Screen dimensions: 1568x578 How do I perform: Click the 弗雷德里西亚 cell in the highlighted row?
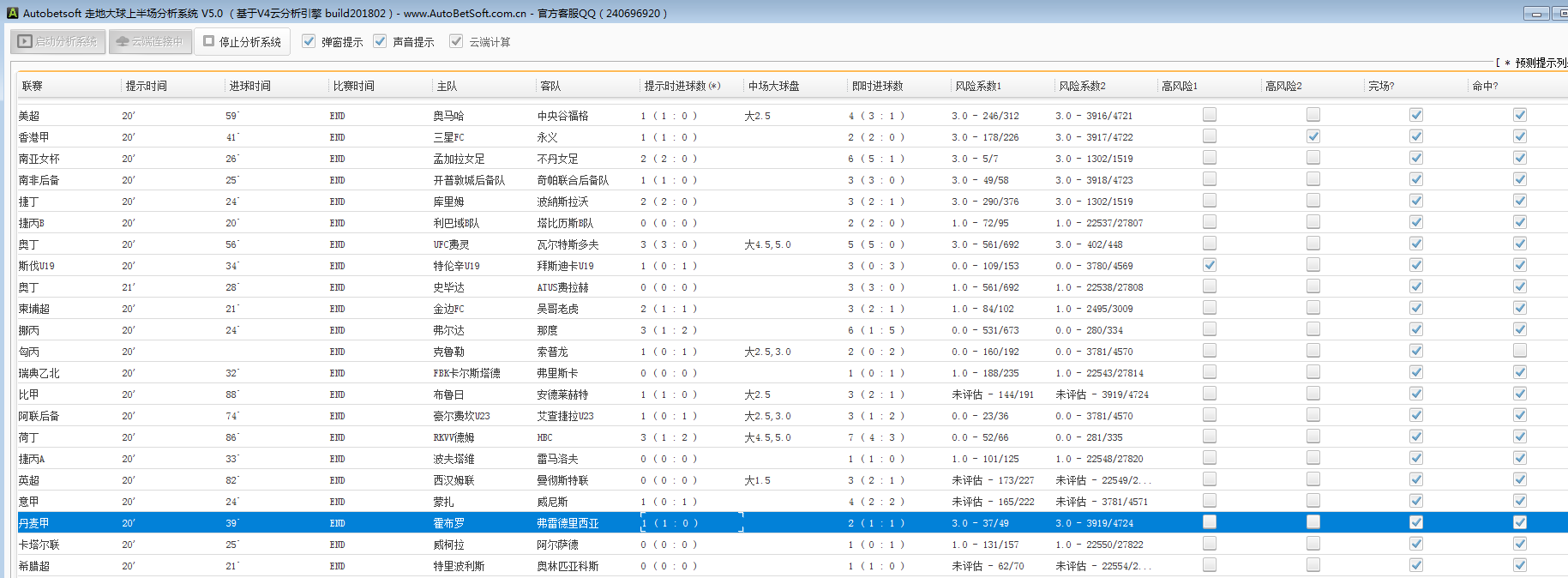568,523
